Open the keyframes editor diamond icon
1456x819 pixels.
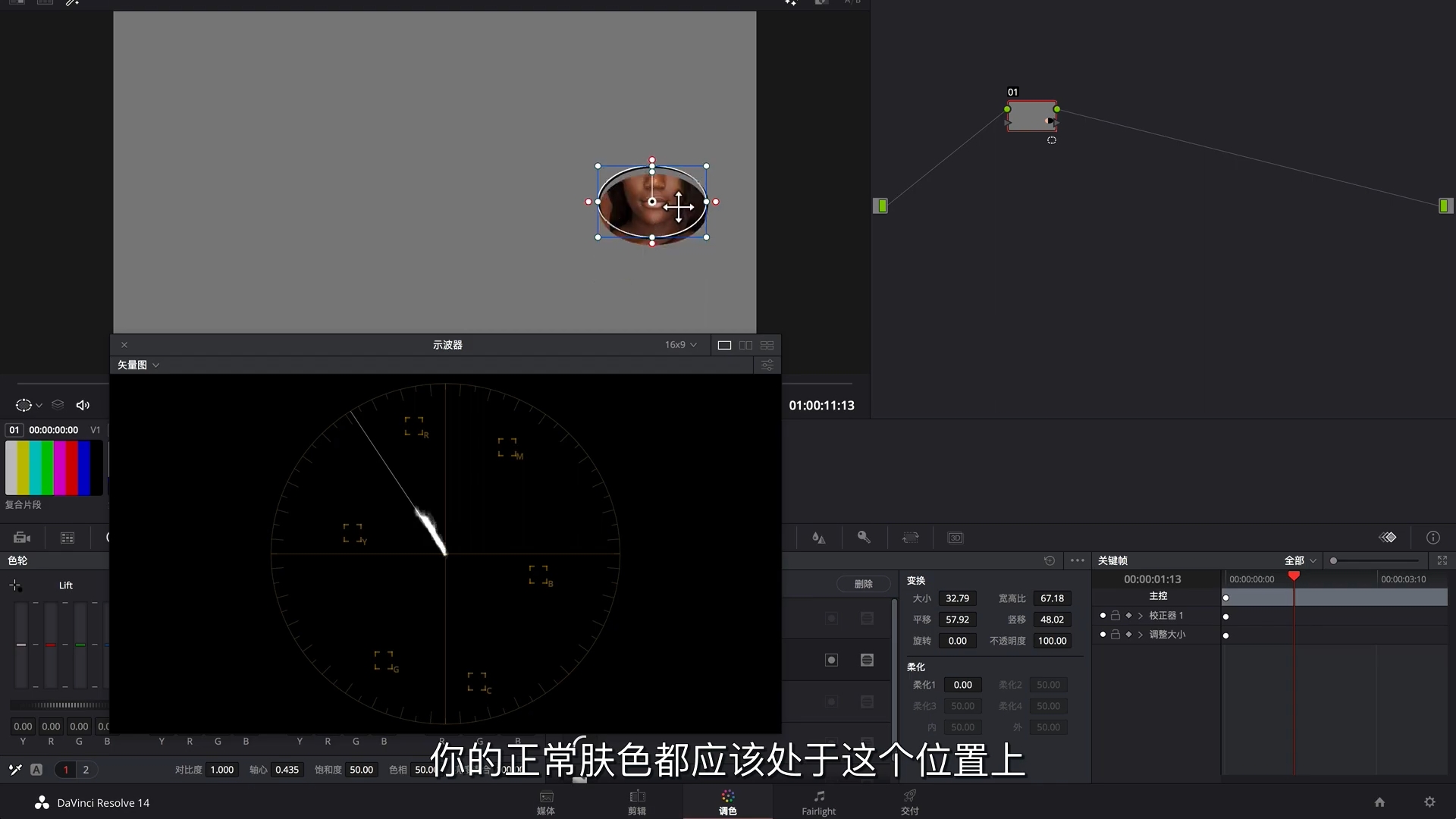(x=1388, y=538)
